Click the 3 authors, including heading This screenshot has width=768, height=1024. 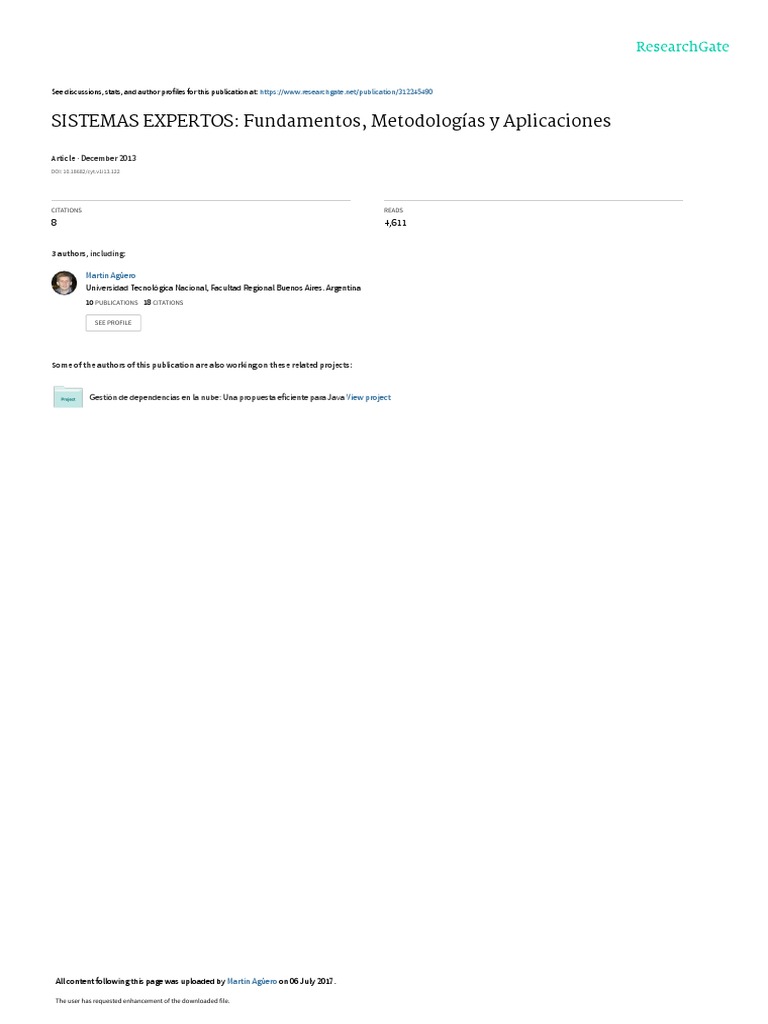click(88, 253)
